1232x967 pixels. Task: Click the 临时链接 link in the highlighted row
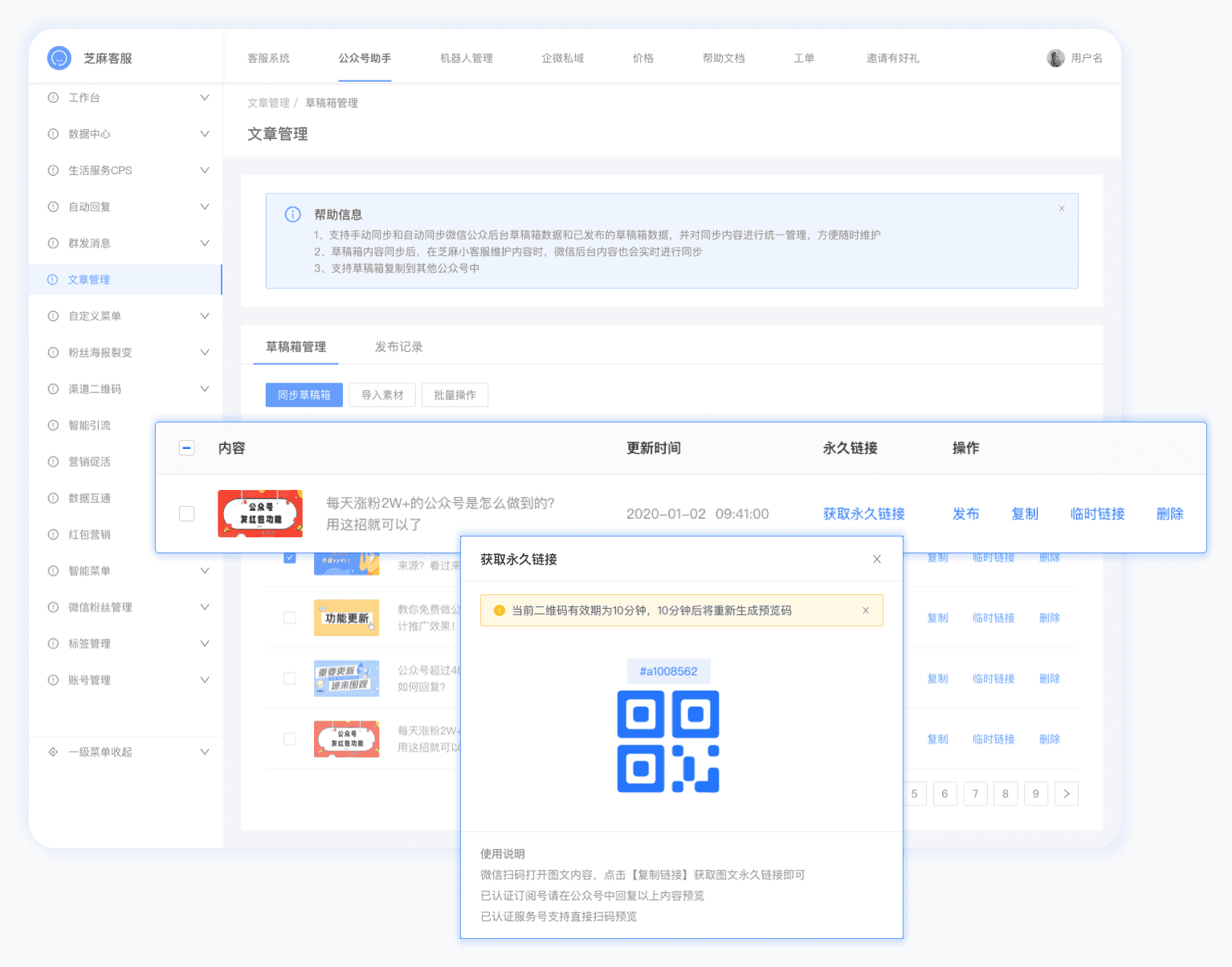pyautogui.click(x=1098, y=514)
